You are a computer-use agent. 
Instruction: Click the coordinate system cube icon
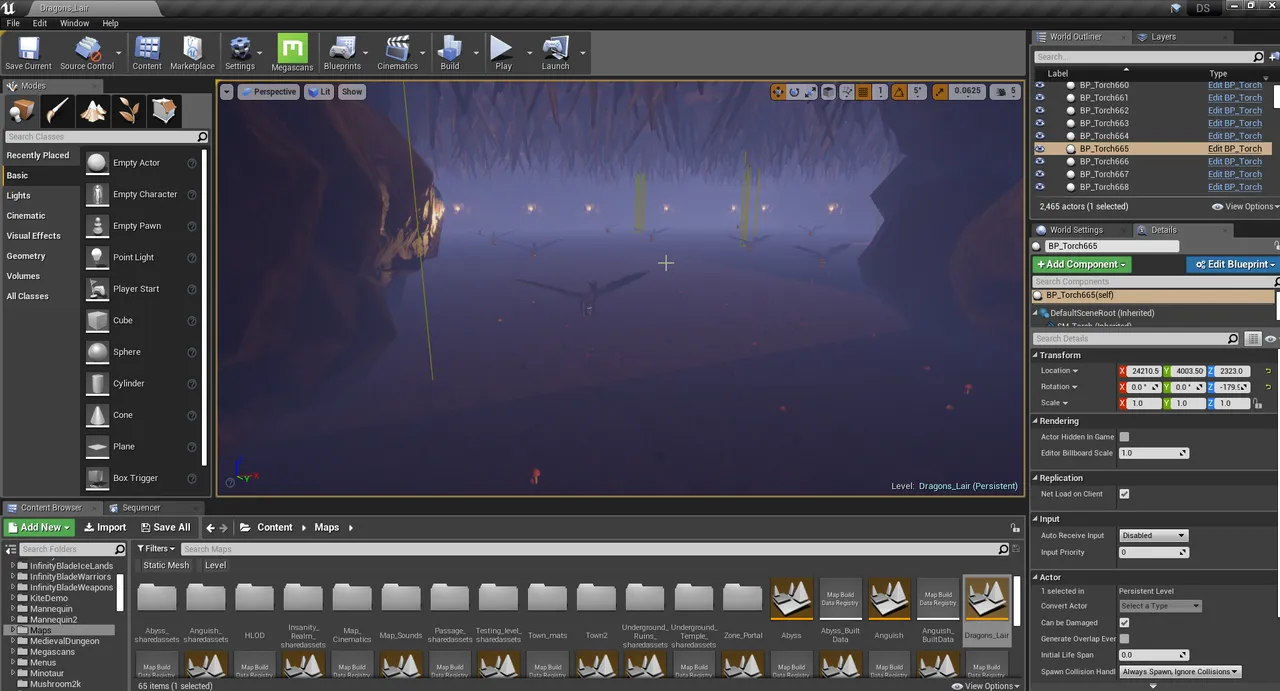click(829, 92)
